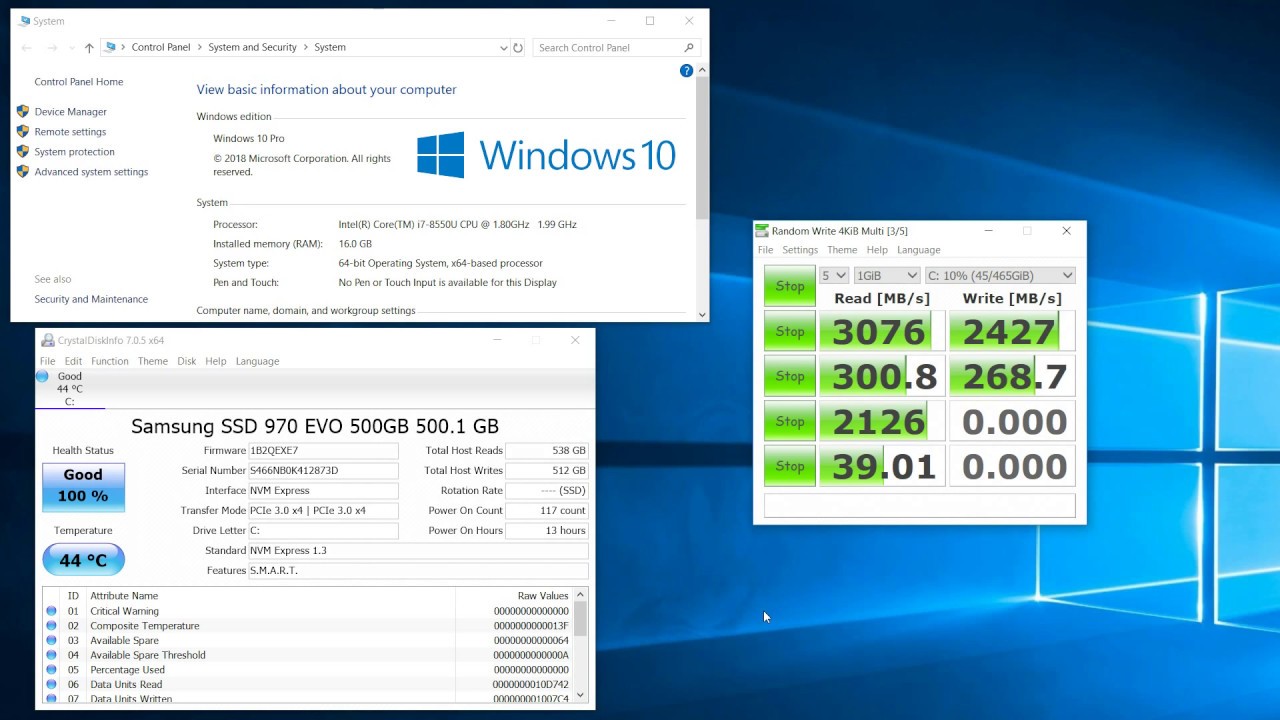
Task: Click the C: drive status orb in CrystalDiskInfo
Action: pyautogui.click(x=42, y=376)
